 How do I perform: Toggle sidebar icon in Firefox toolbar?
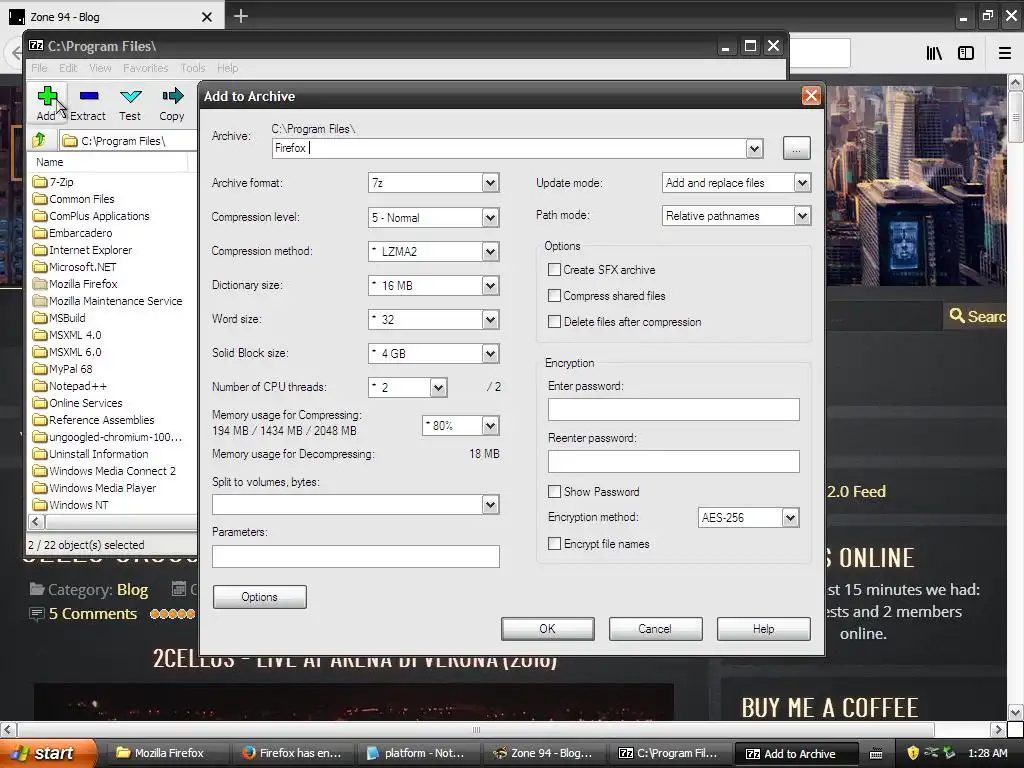(x=966, y=53)
